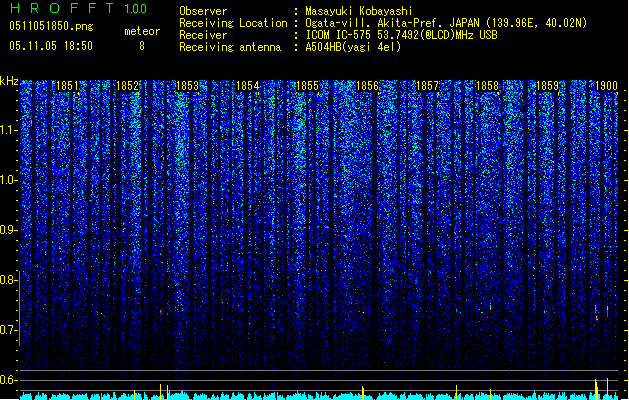629x400 pixels.
Task: Click the 1.1 kHz axis label
Action: pos(9,130)
